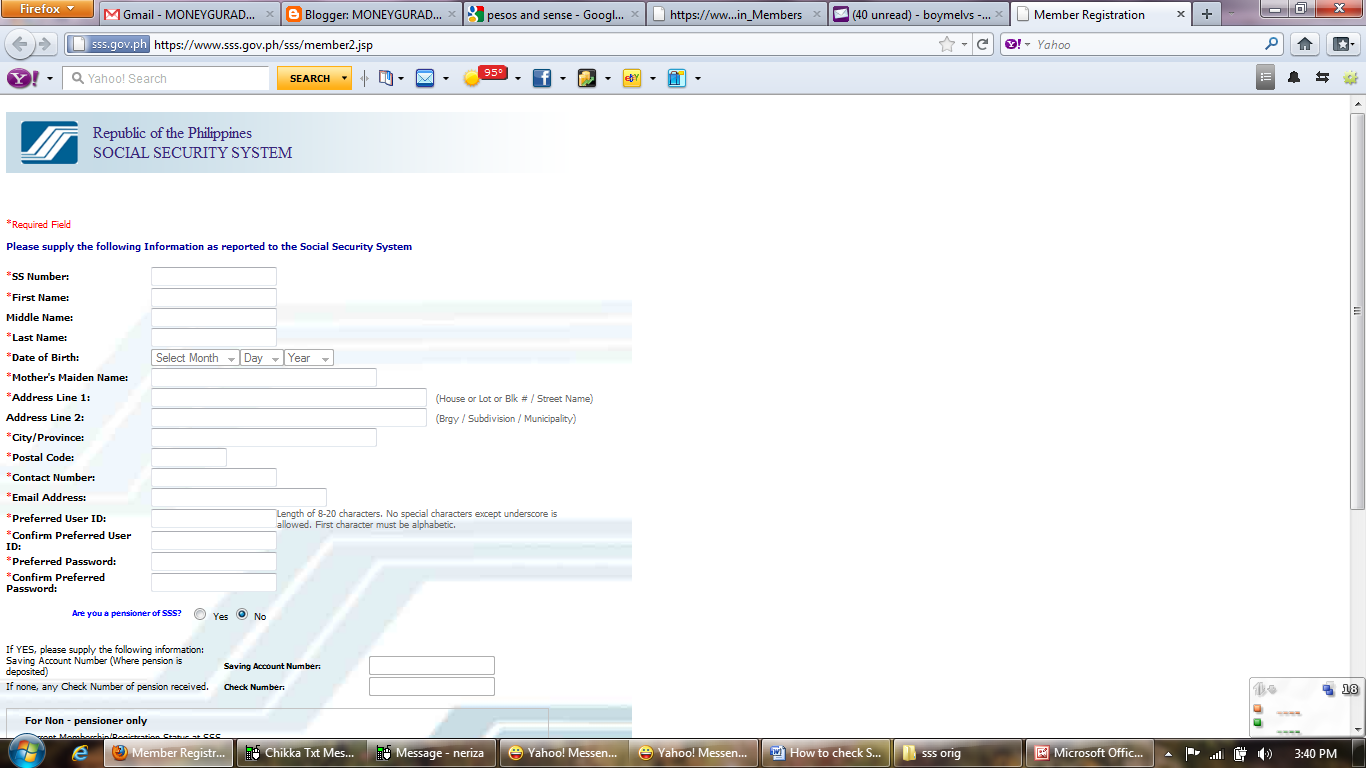Select No for SSS pensioner

point(242,615)
